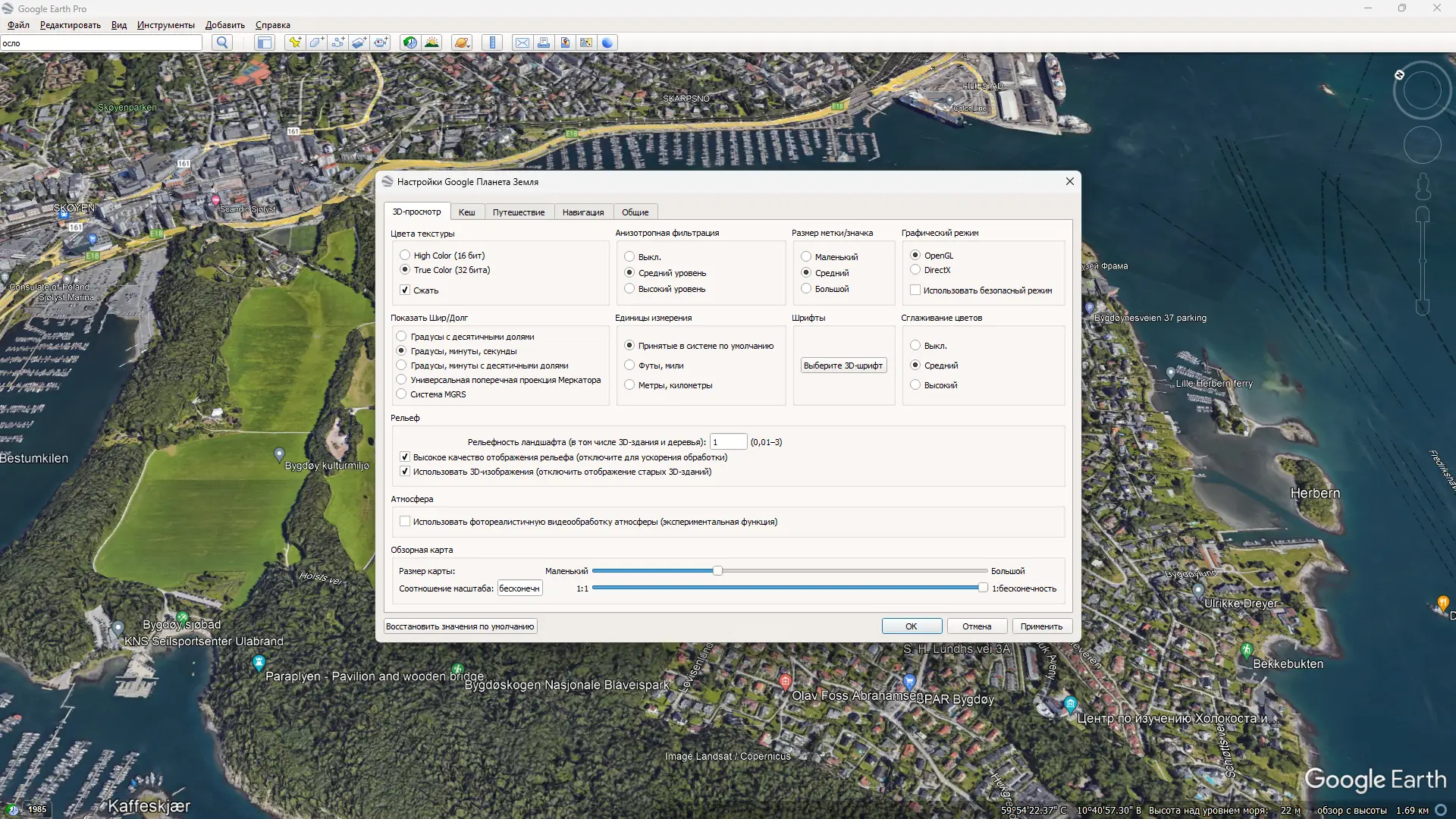Switch to the Кеш tab
This screenshot has width=1456, height=819.
(466, 212)
